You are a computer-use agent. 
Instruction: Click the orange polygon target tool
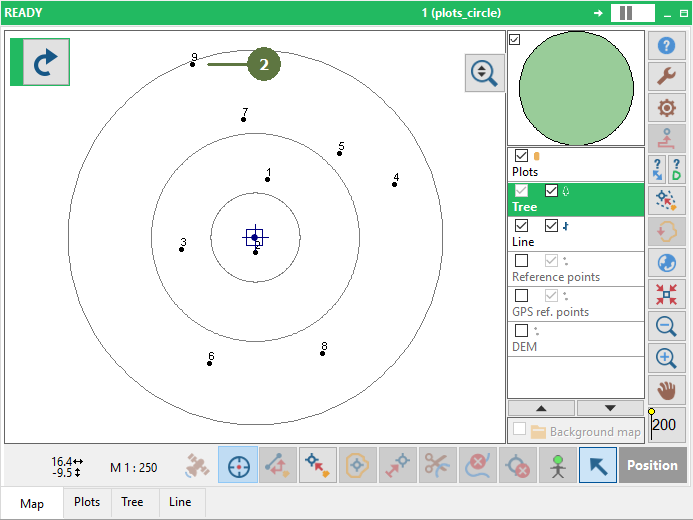pos(358,465)
